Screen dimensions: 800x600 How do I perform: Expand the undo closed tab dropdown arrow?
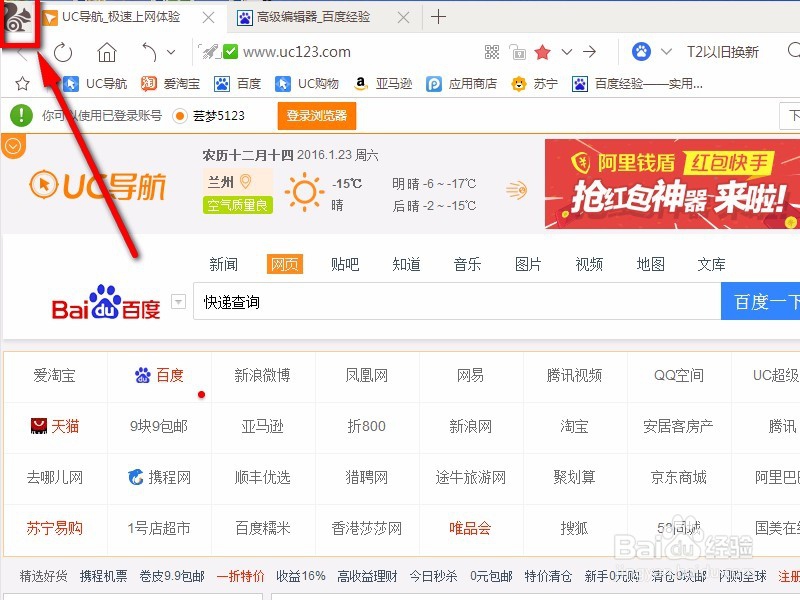point(171,52)
